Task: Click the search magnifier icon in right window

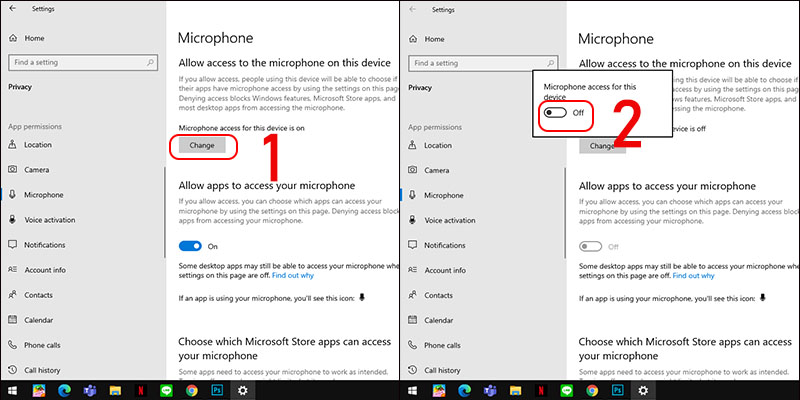Action: pyautogui.click(x=550, y=63)
